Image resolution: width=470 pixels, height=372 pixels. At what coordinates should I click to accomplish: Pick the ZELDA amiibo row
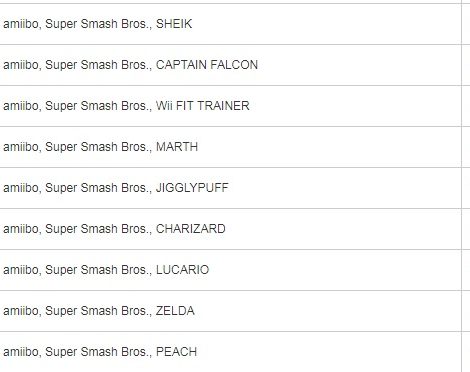click(231, 311)
